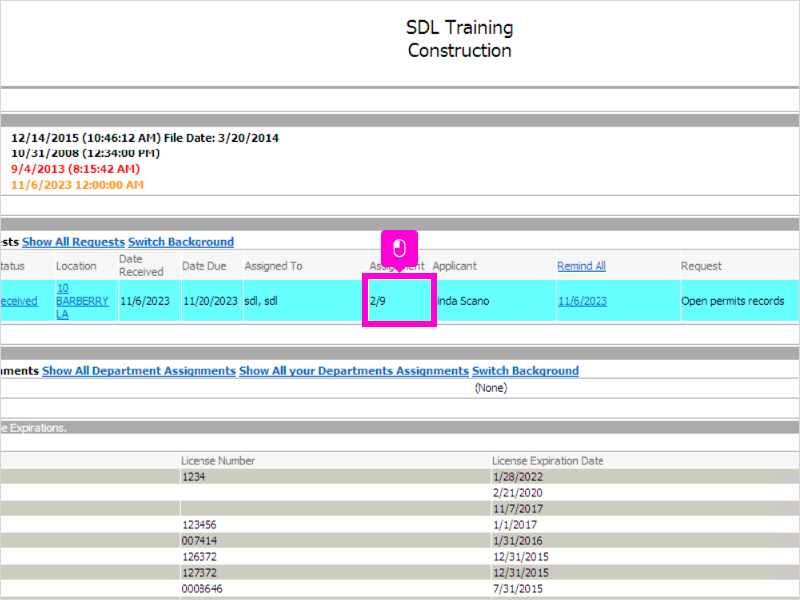Open Show All Department Assignments link
The height and width of the screenshot is (600, 800).
click(139, 371)
